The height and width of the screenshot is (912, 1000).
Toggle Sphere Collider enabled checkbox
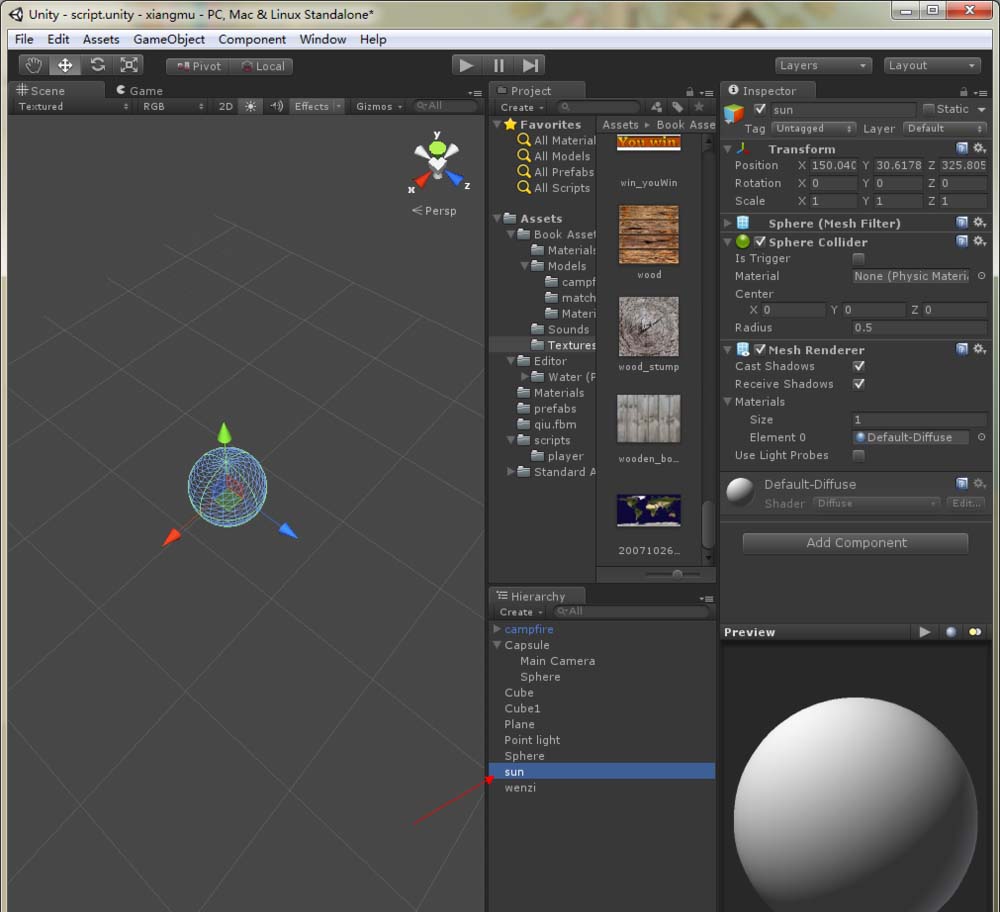[760, 242]
